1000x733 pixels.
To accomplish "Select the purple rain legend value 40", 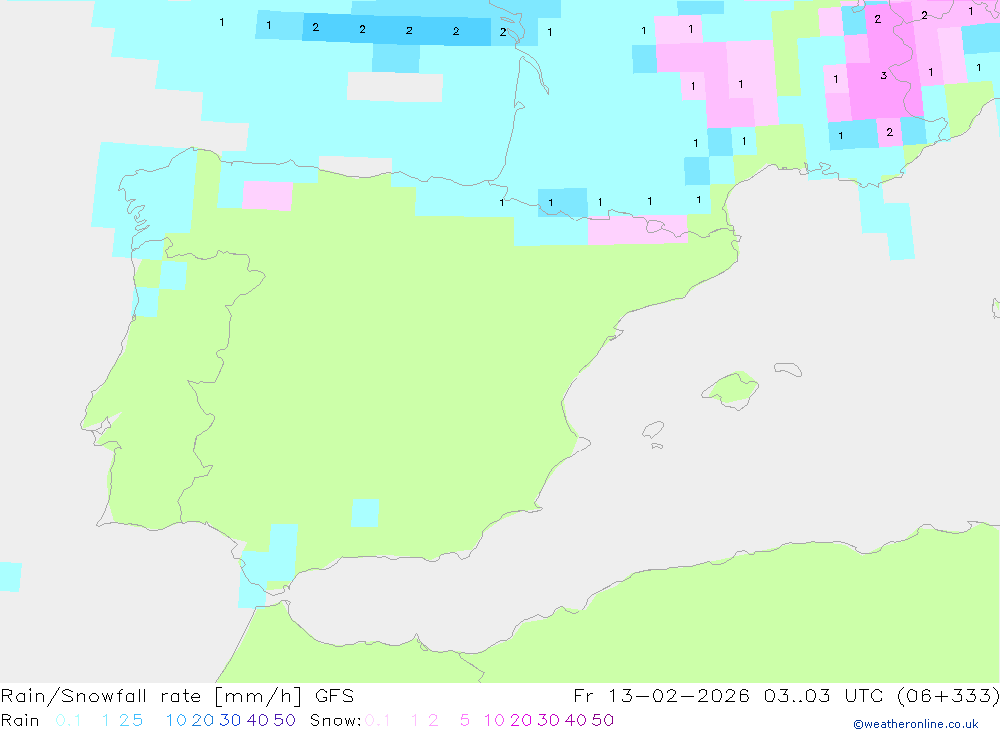I will (x=258, y=720).
